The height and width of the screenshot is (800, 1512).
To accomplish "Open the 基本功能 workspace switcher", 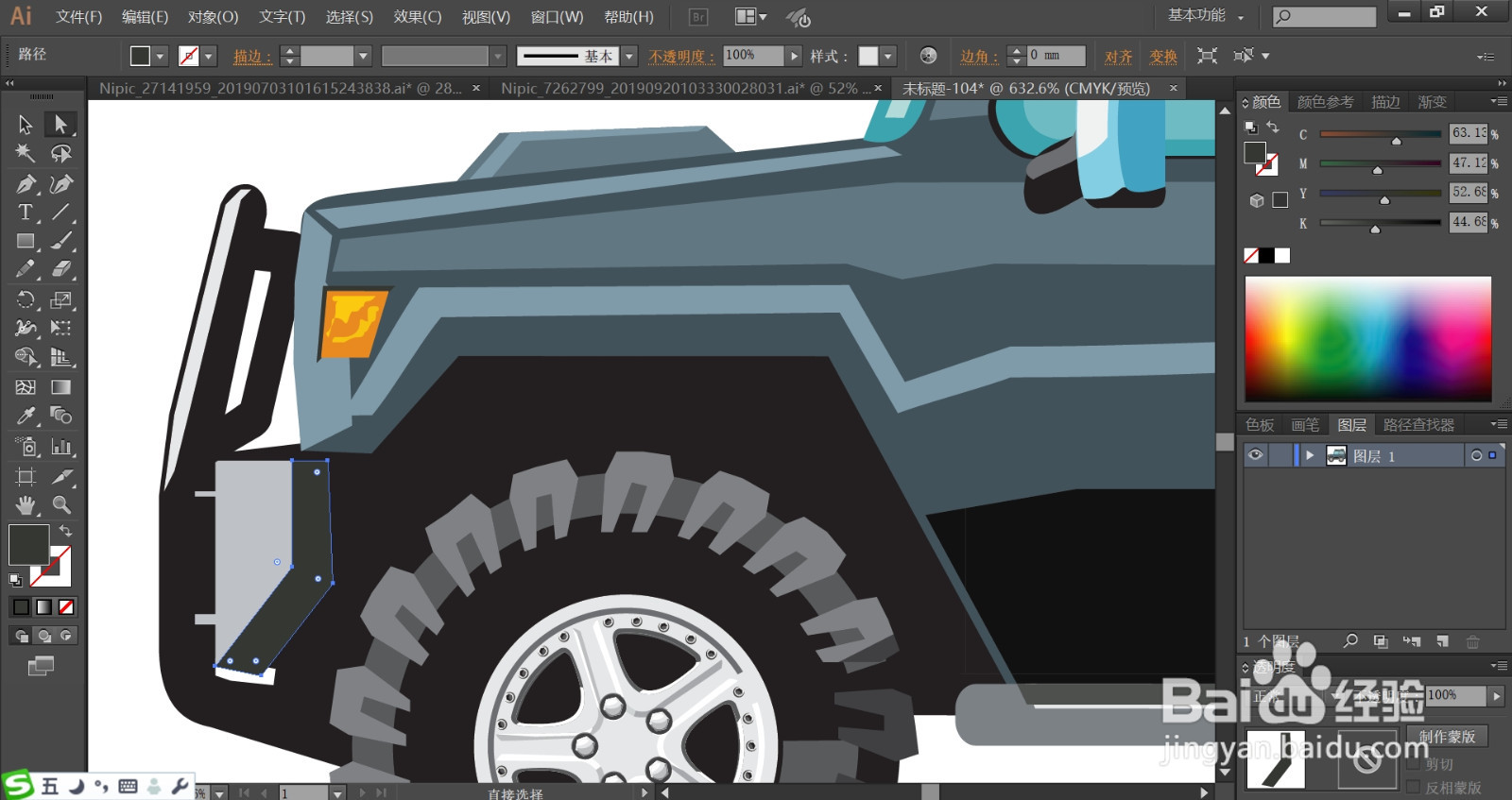I will 1206,16.
